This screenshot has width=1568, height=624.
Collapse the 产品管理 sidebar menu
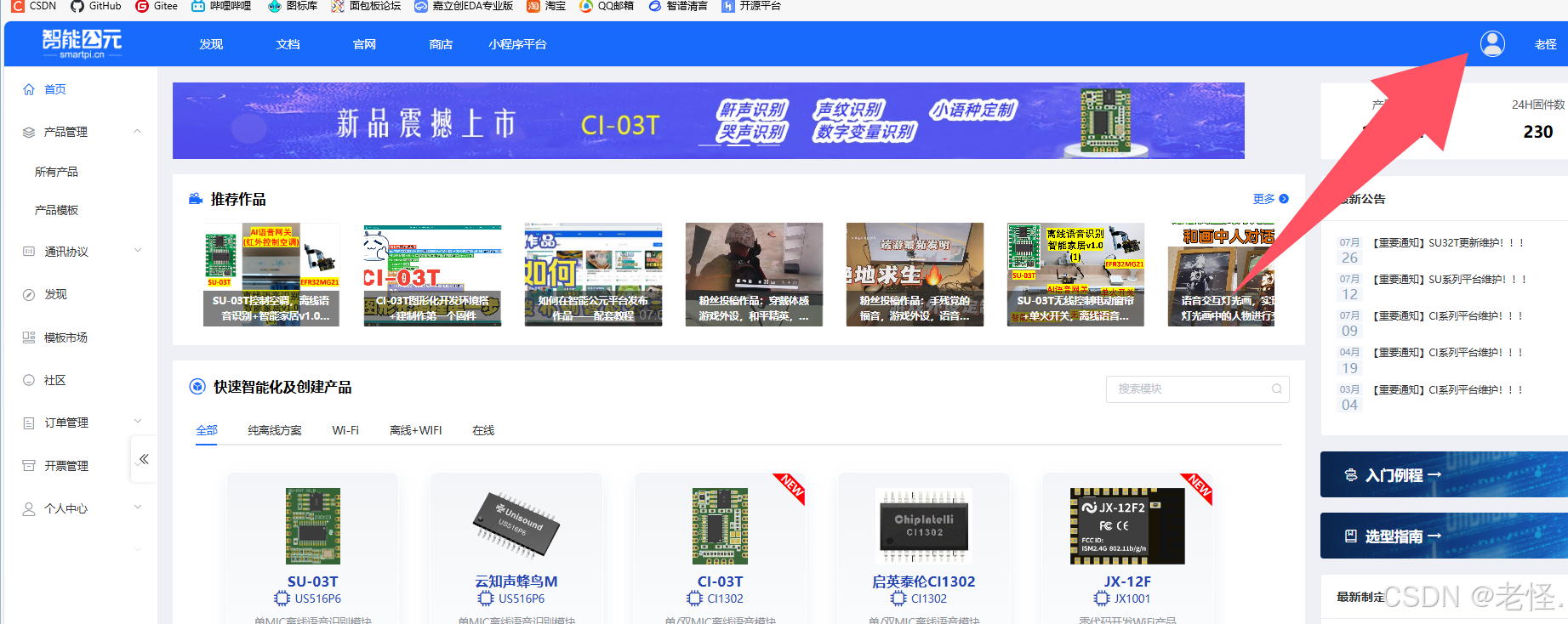pos(138,131)
